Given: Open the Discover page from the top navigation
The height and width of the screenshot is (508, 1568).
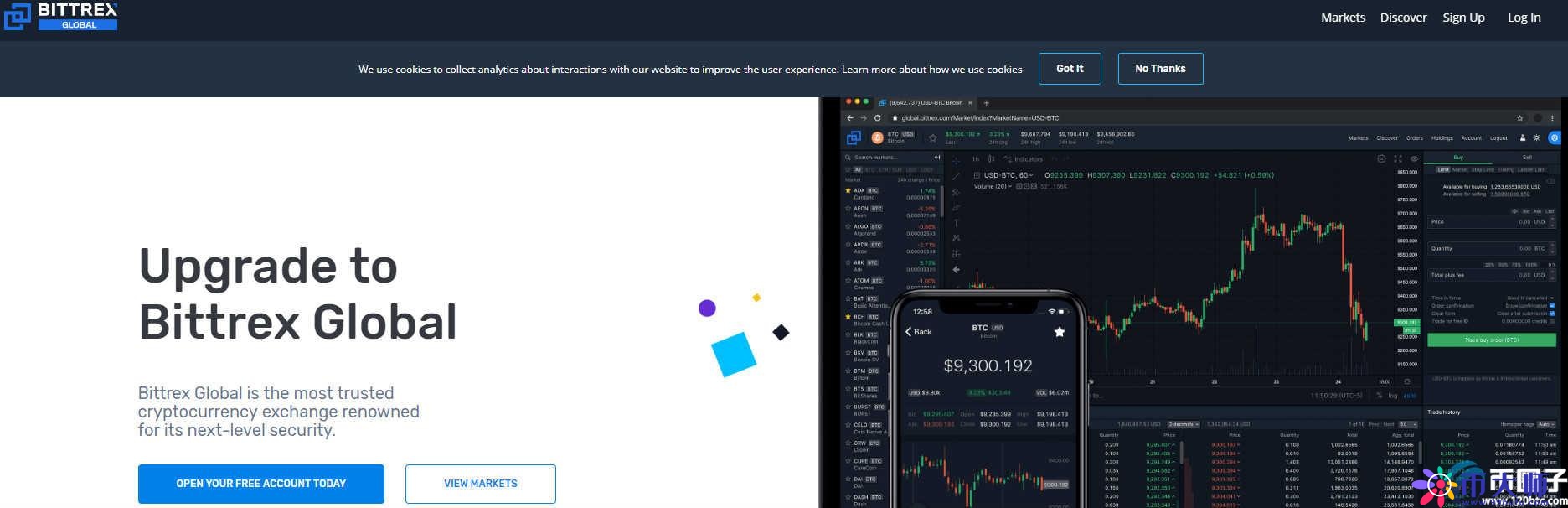Looking at the screenshot, I should (x=1403, y=18).
